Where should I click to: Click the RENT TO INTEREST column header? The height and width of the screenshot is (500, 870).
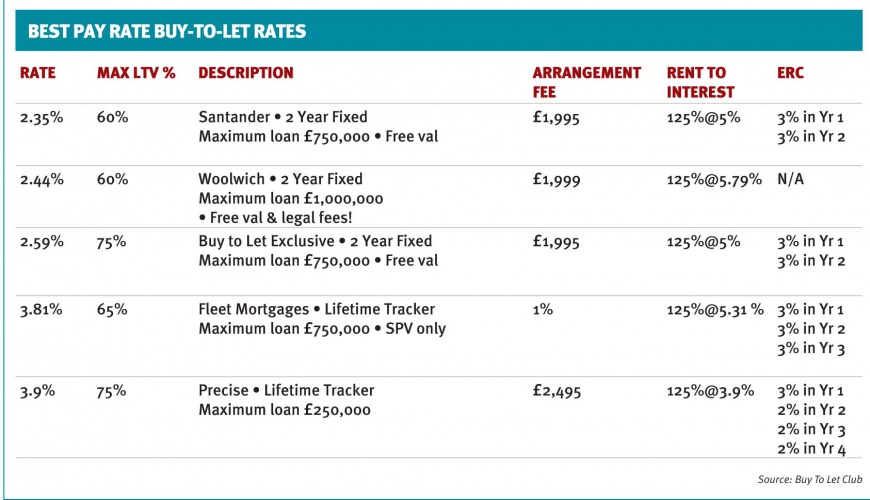700,82
